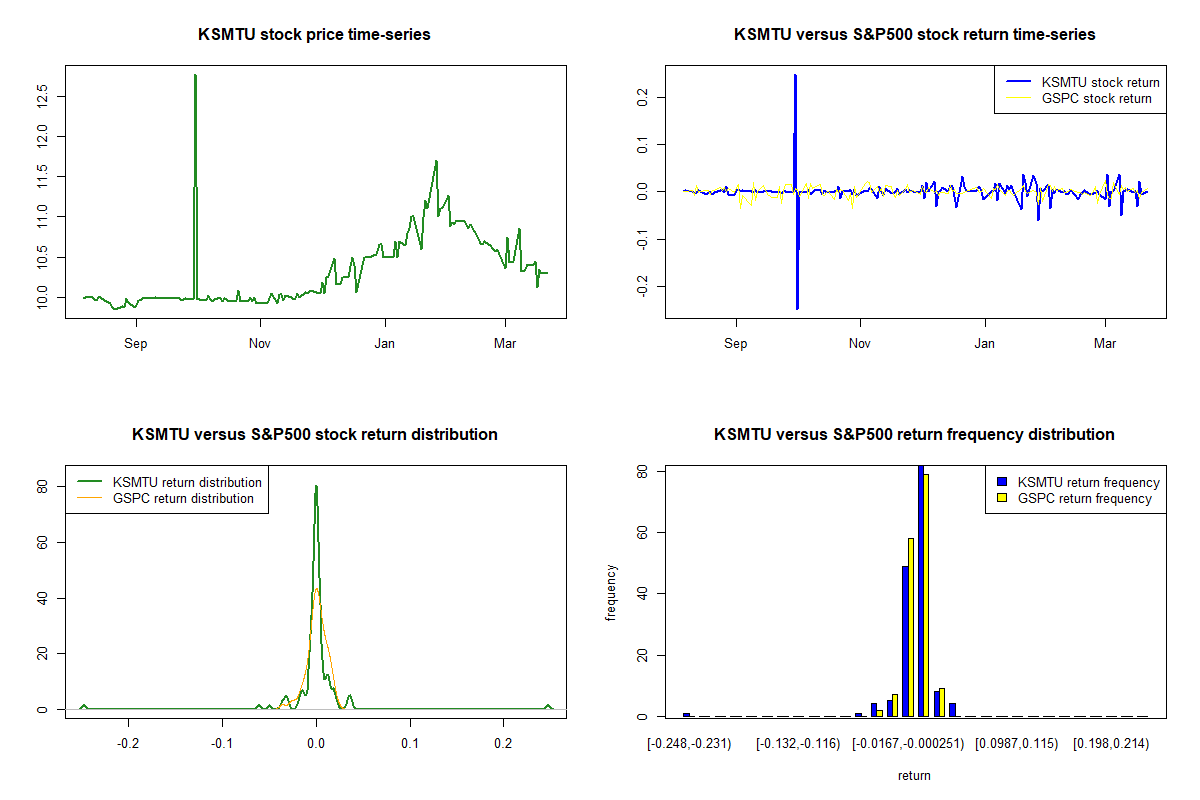This screenshot has width=1200, height=800.
Task: Click the green density curve peak near 80
Action: 316,487
